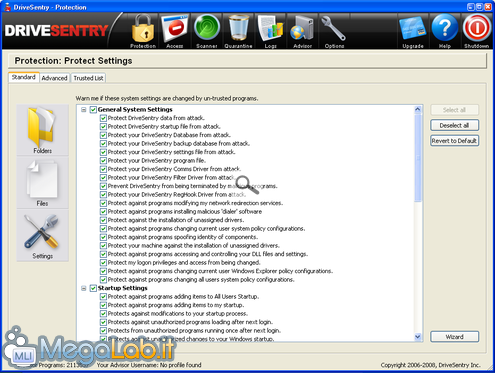495x373 pixels.
Task: Select 'Protect your DriveSentry Filter Driver' row text
Action: pyautogui.click(x=172, y=178)
